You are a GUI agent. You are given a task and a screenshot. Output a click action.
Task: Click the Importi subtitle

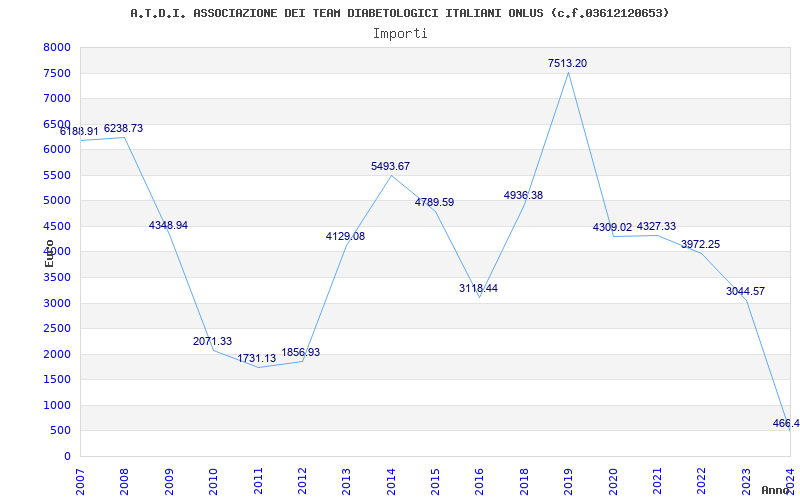coord(400,34)
